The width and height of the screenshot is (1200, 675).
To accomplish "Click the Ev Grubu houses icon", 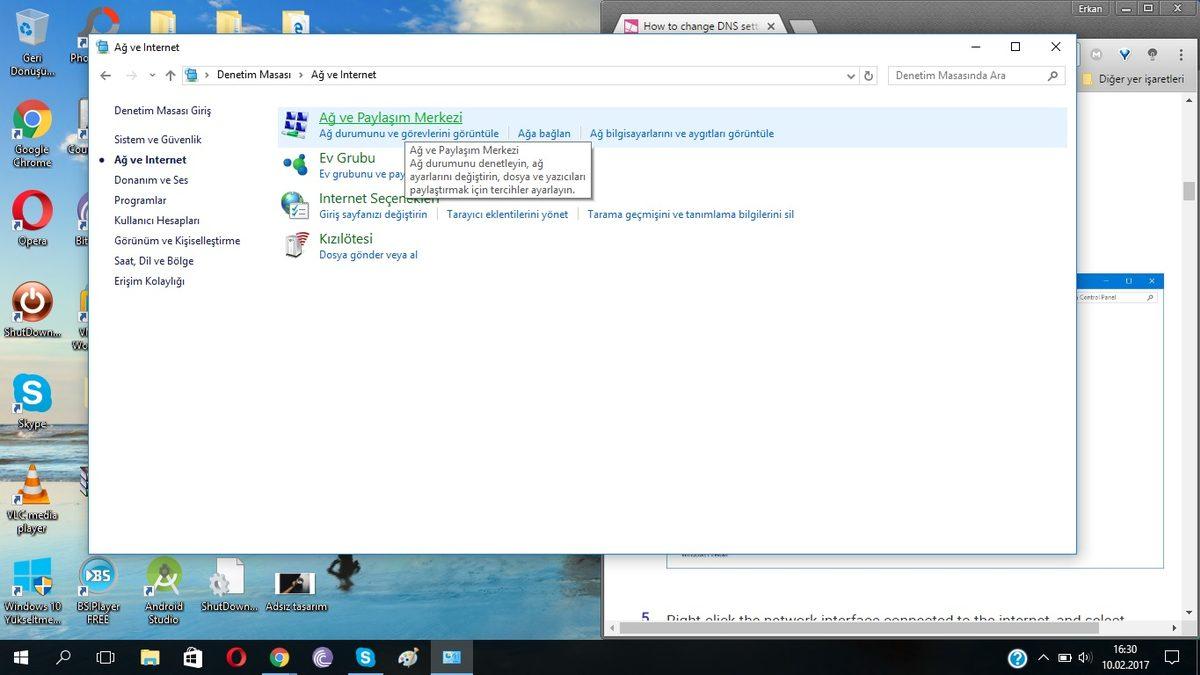I will (294, 164).
